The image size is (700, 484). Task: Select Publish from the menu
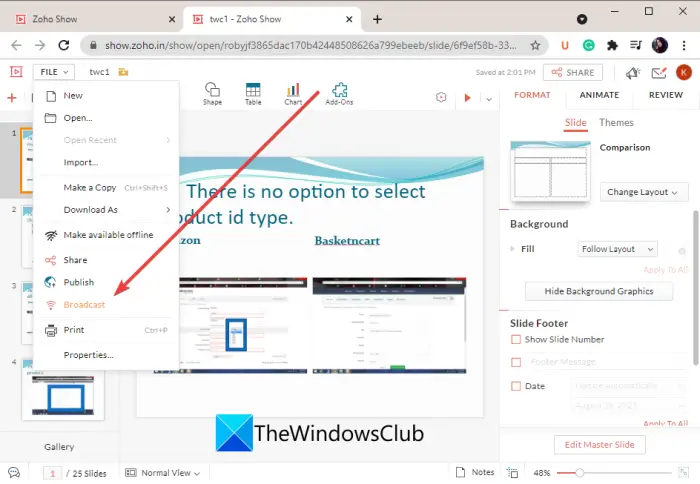pos(107,282)
